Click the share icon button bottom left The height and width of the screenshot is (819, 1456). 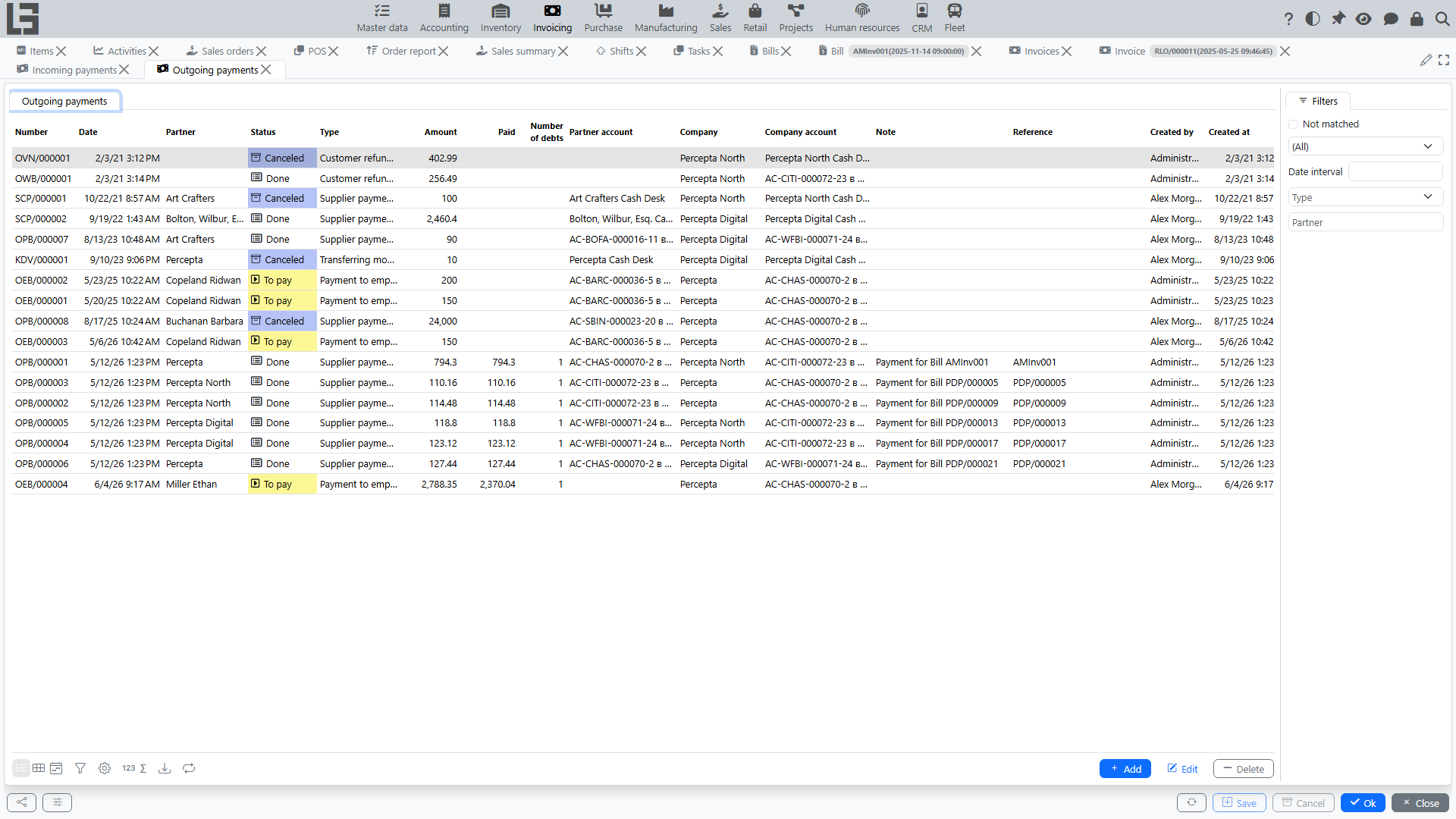point(21,802)
